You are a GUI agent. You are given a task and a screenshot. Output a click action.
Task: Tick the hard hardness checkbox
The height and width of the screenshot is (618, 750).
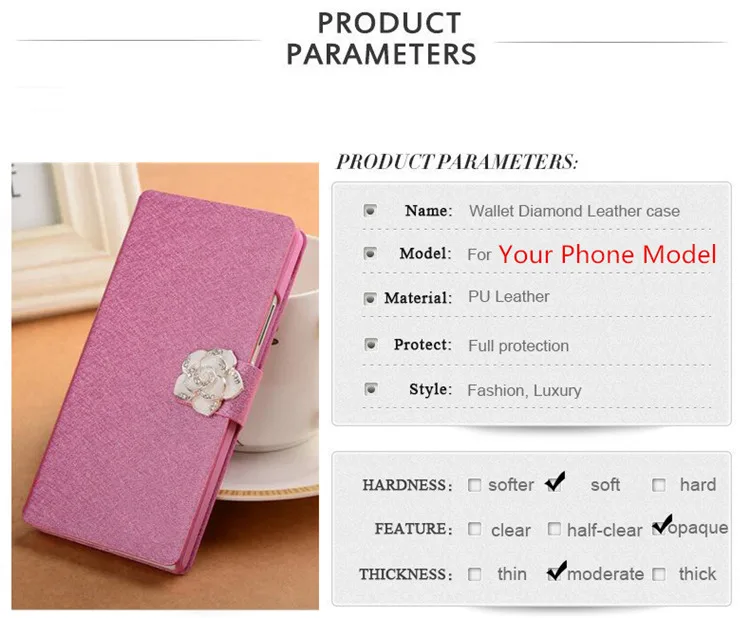(659, 485)
